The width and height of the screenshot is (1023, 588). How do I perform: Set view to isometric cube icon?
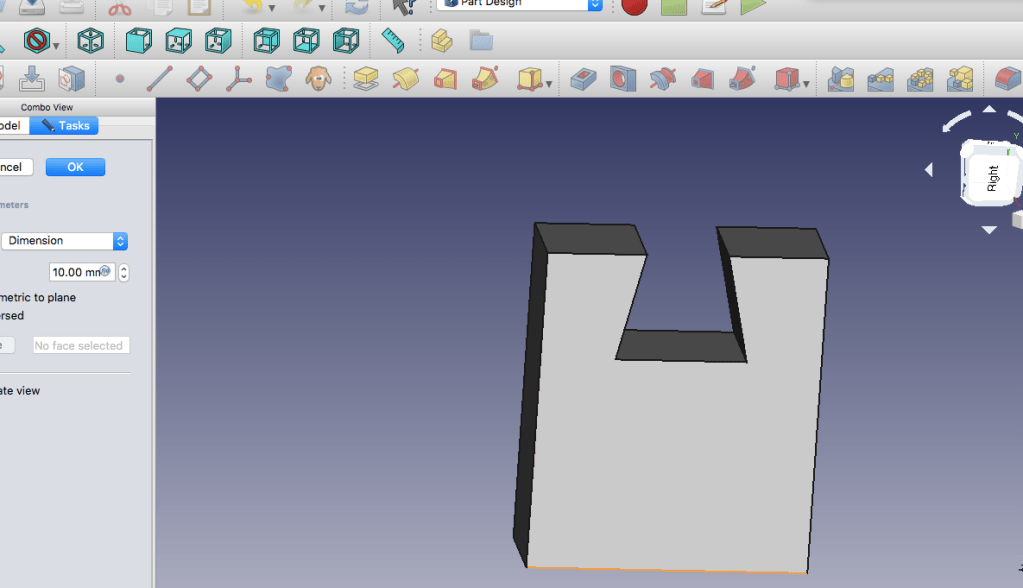(x=91, y=41)
